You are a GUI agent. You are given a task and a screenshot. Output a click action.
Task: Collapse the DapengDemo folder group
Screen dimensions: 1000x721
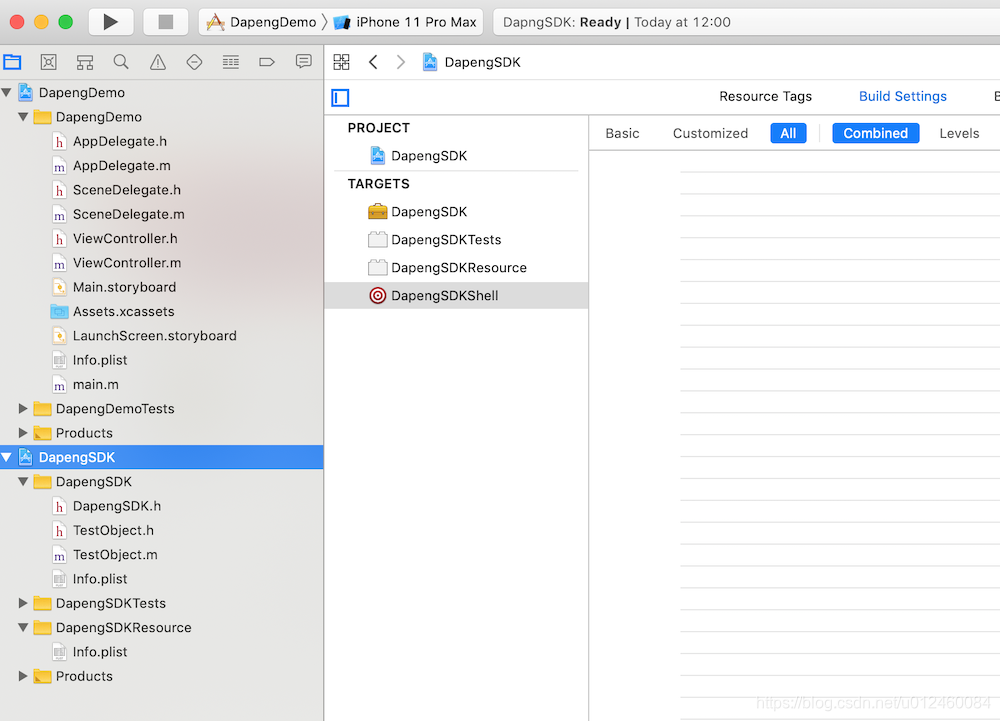tap(23, 117)
